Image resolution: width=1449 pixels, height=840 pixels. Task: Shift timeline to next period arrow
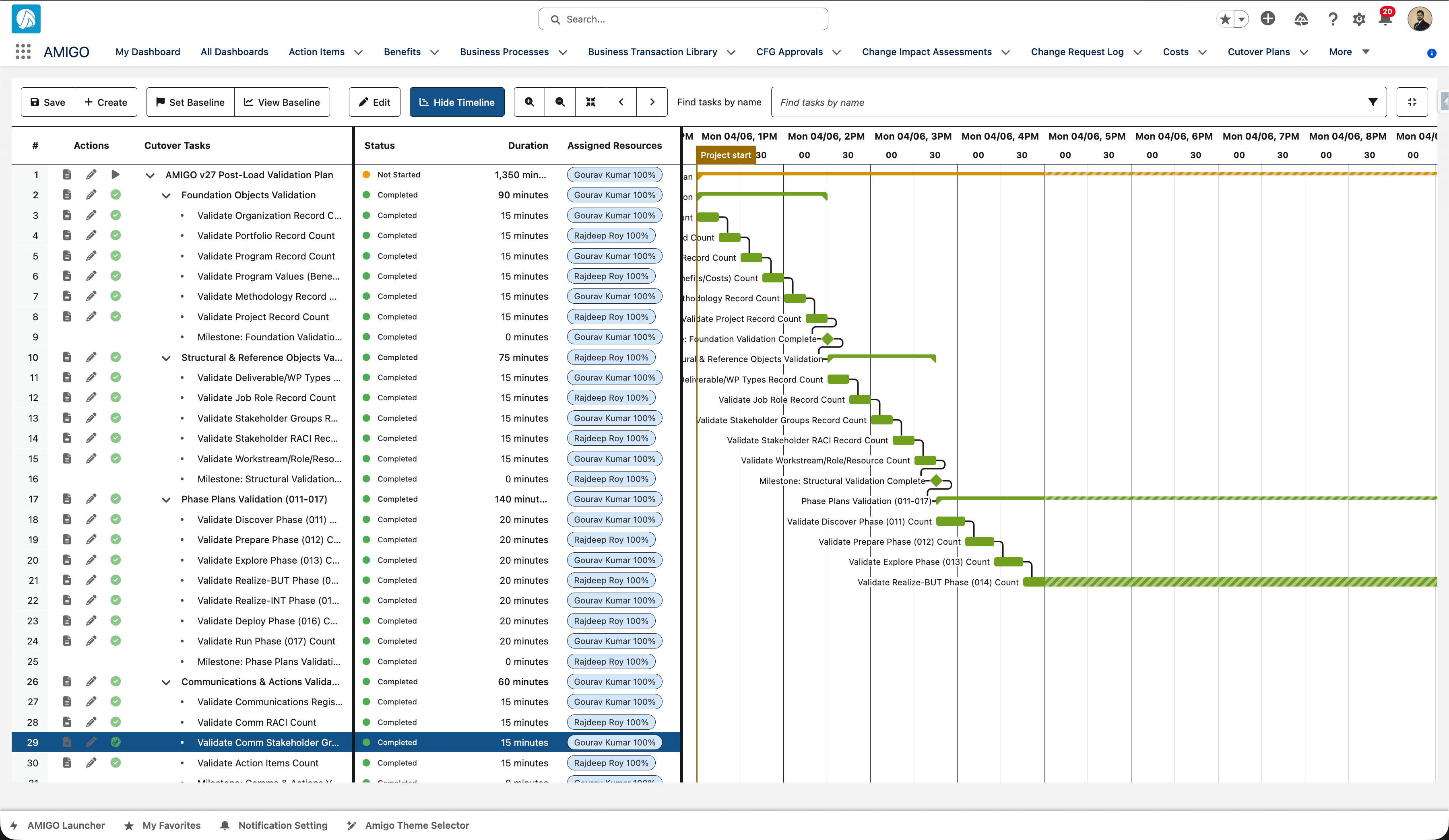pos(652,102)
